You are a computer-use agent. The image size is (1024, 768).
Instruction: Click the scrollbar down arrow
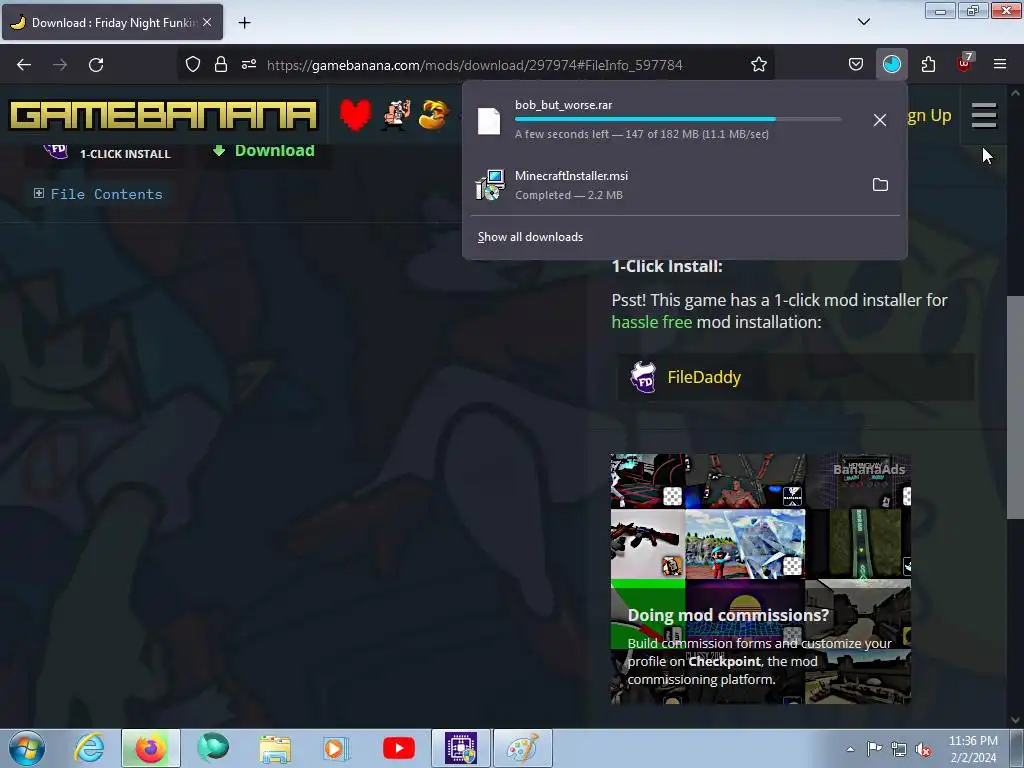tap(1015, 720)
